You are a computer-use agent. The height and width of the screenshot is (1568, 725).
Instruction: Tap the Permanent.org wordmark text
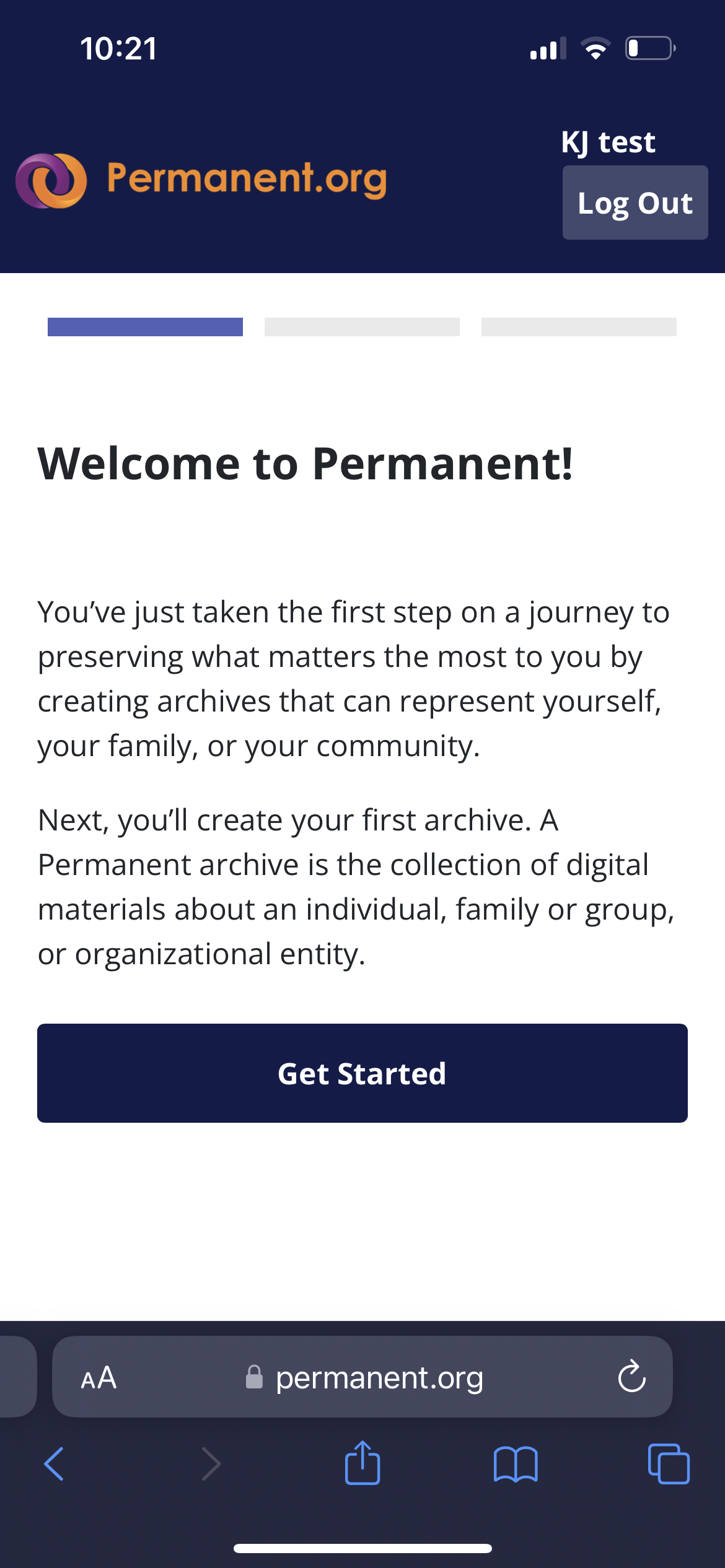tap(247, 179)
